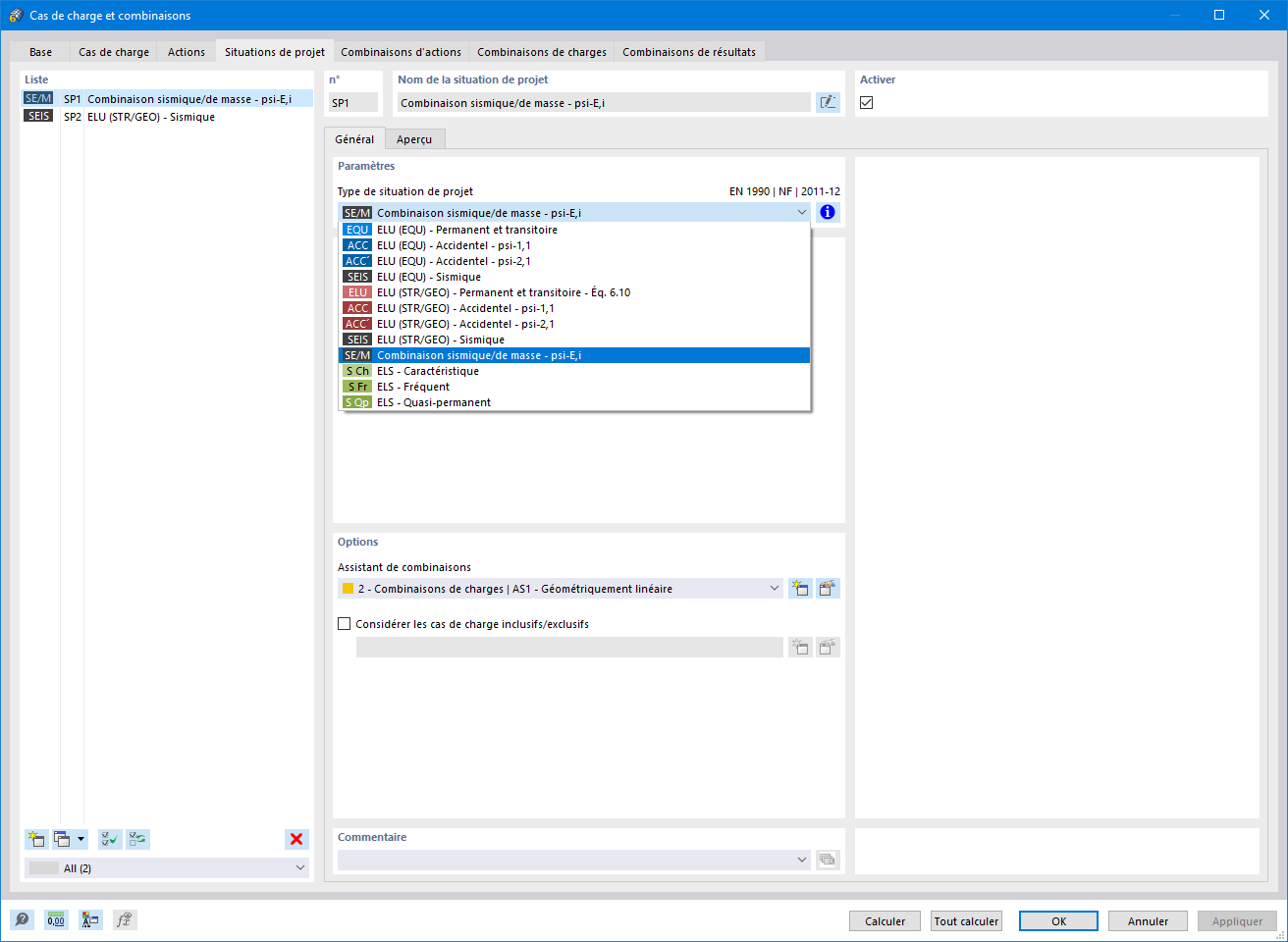The height and width of the screenshot is (942, 1288).
Task: Click the info button next to the type dropdown
Action: (x=828, y=212)
